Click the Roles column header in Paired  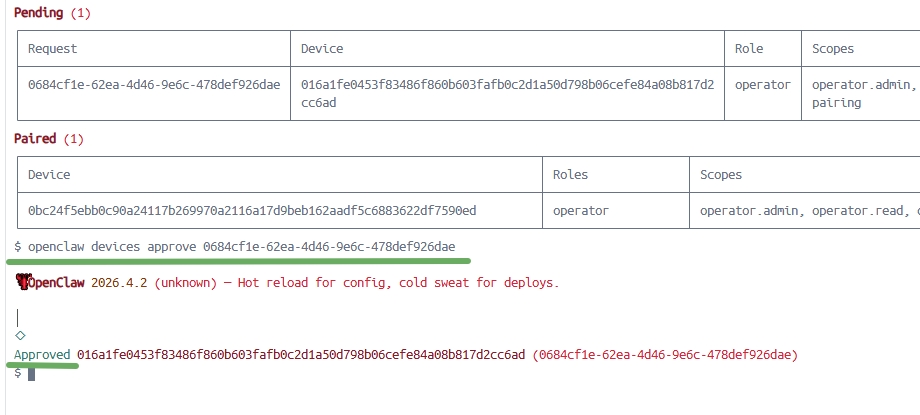[x=616, y=175]
